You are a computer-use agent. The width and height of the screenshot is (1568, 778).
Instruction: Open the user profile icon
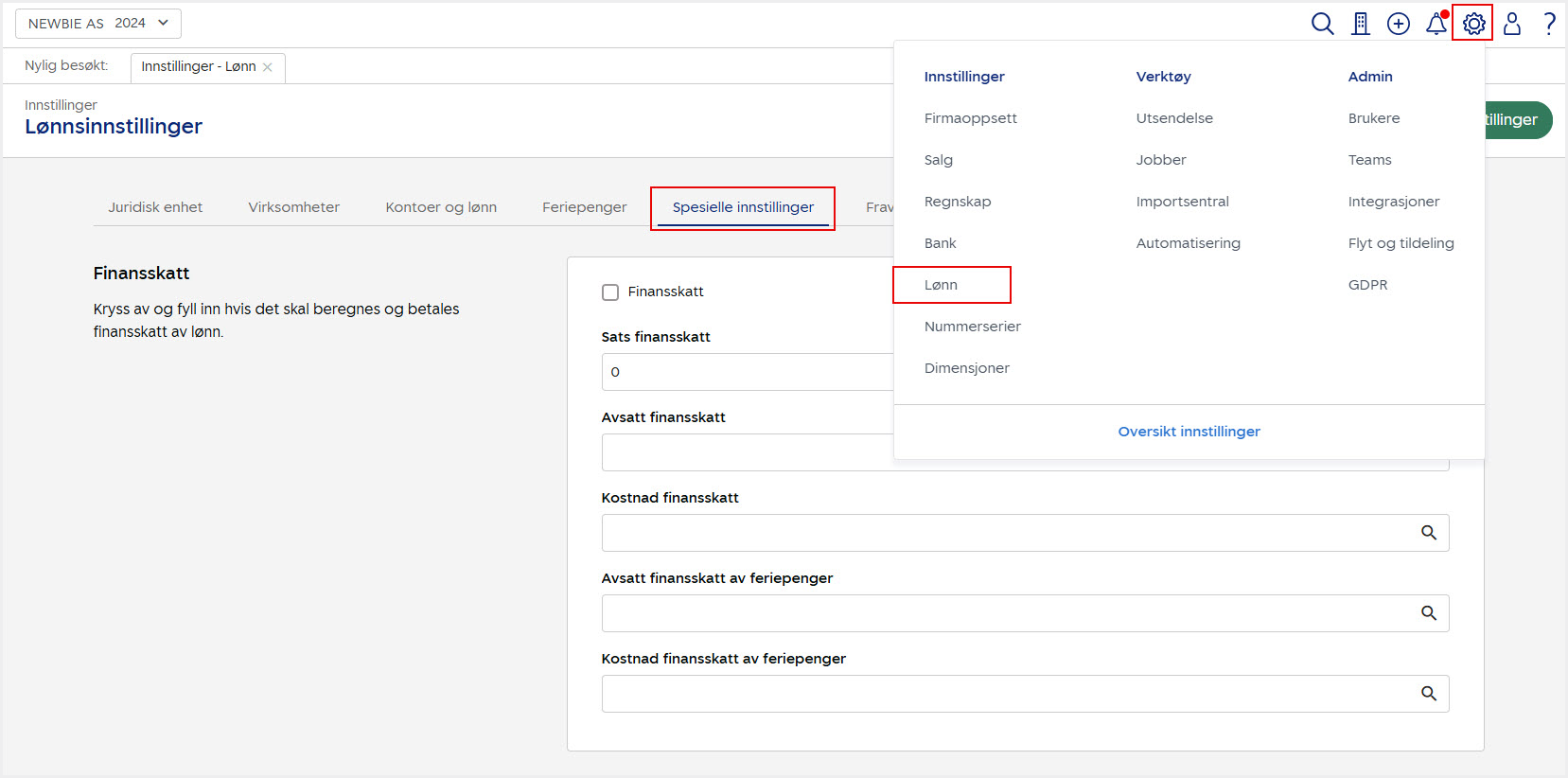(x=1512, y=24)
